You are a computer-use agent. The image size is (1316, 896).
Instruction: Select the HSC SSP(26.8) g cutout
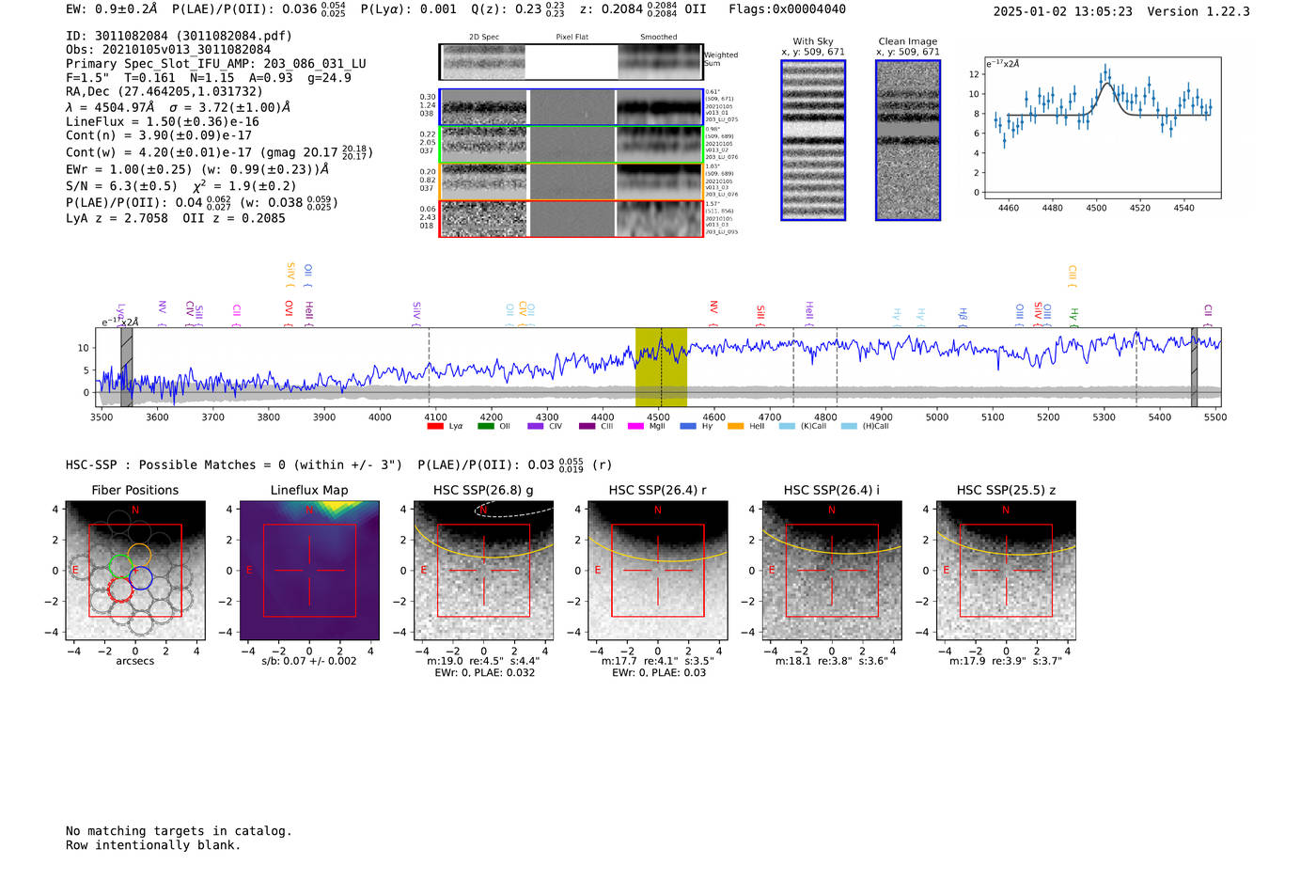point(483,571)
